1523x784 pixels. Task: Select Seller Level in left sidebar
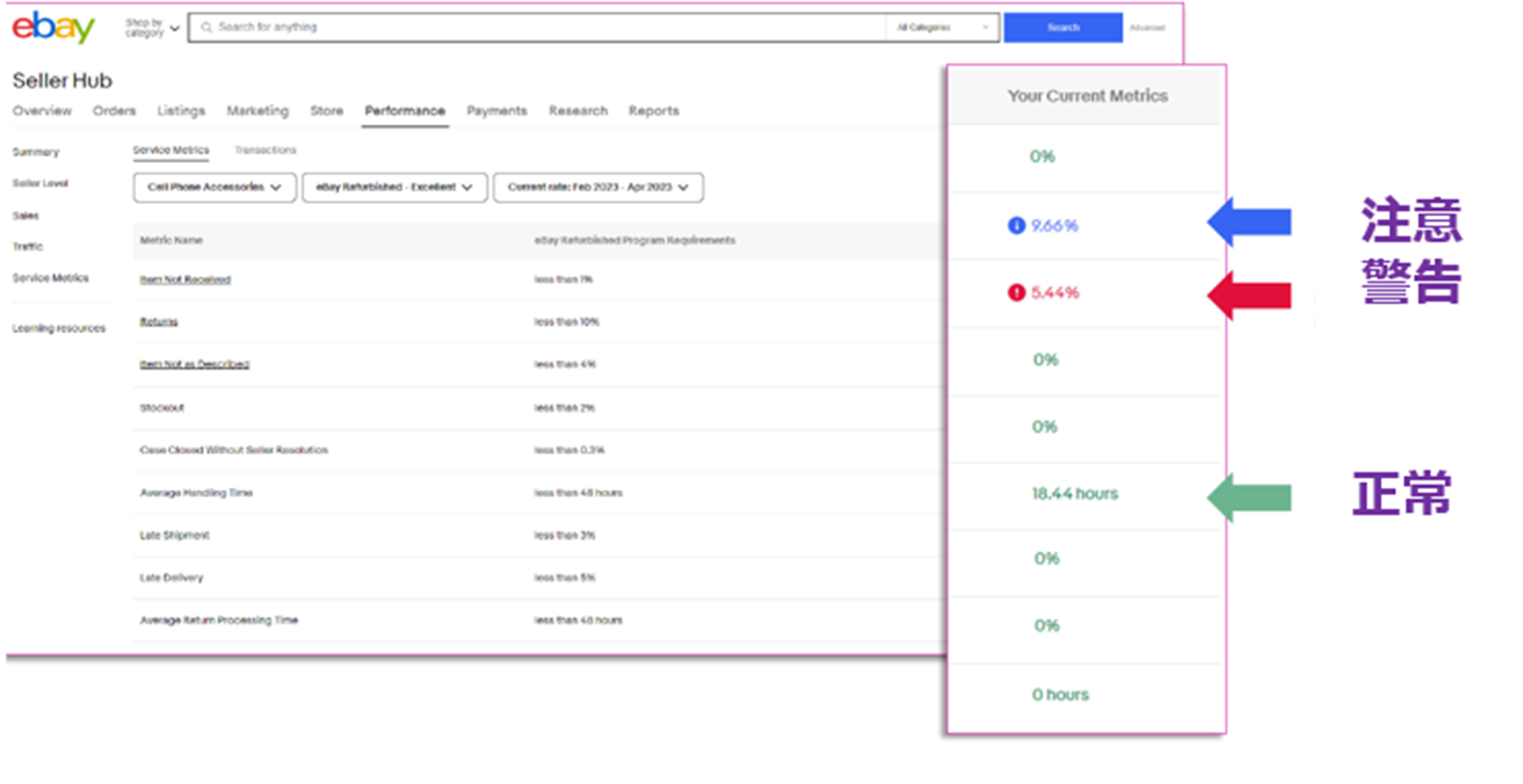click(x=40, y=184)
